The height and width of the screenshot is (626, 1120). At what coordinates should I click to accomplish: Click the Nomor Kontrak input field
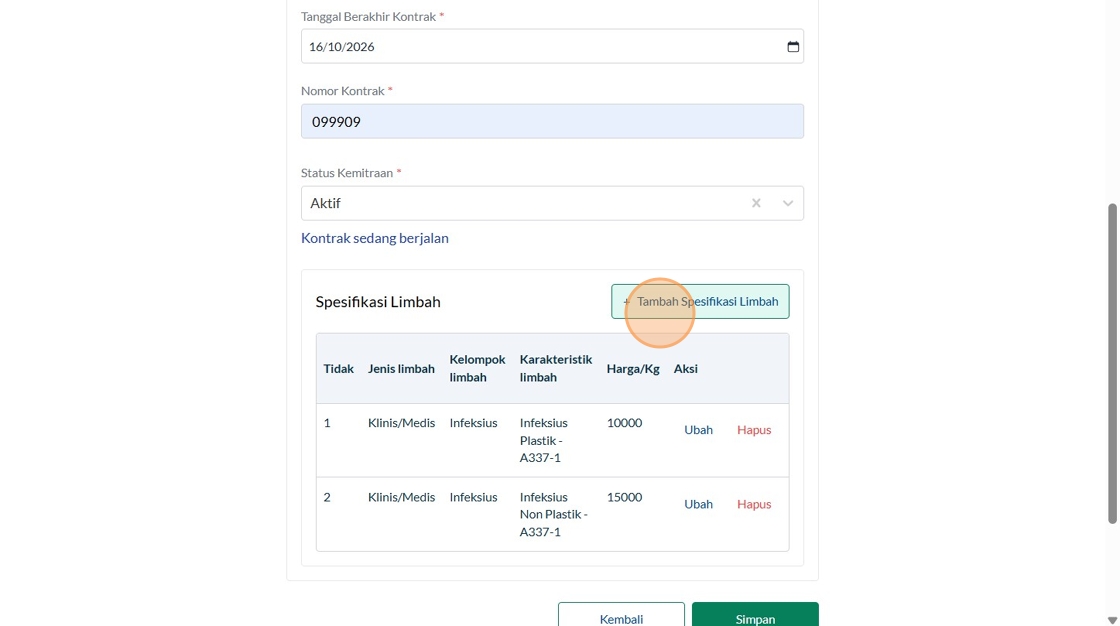point(552,122)
